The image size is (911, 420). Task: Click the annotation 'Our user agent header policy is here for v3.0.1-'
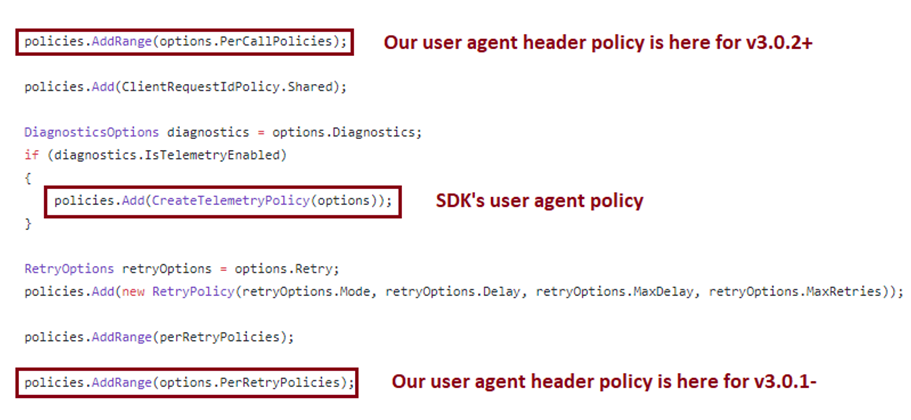click(604, 382)
